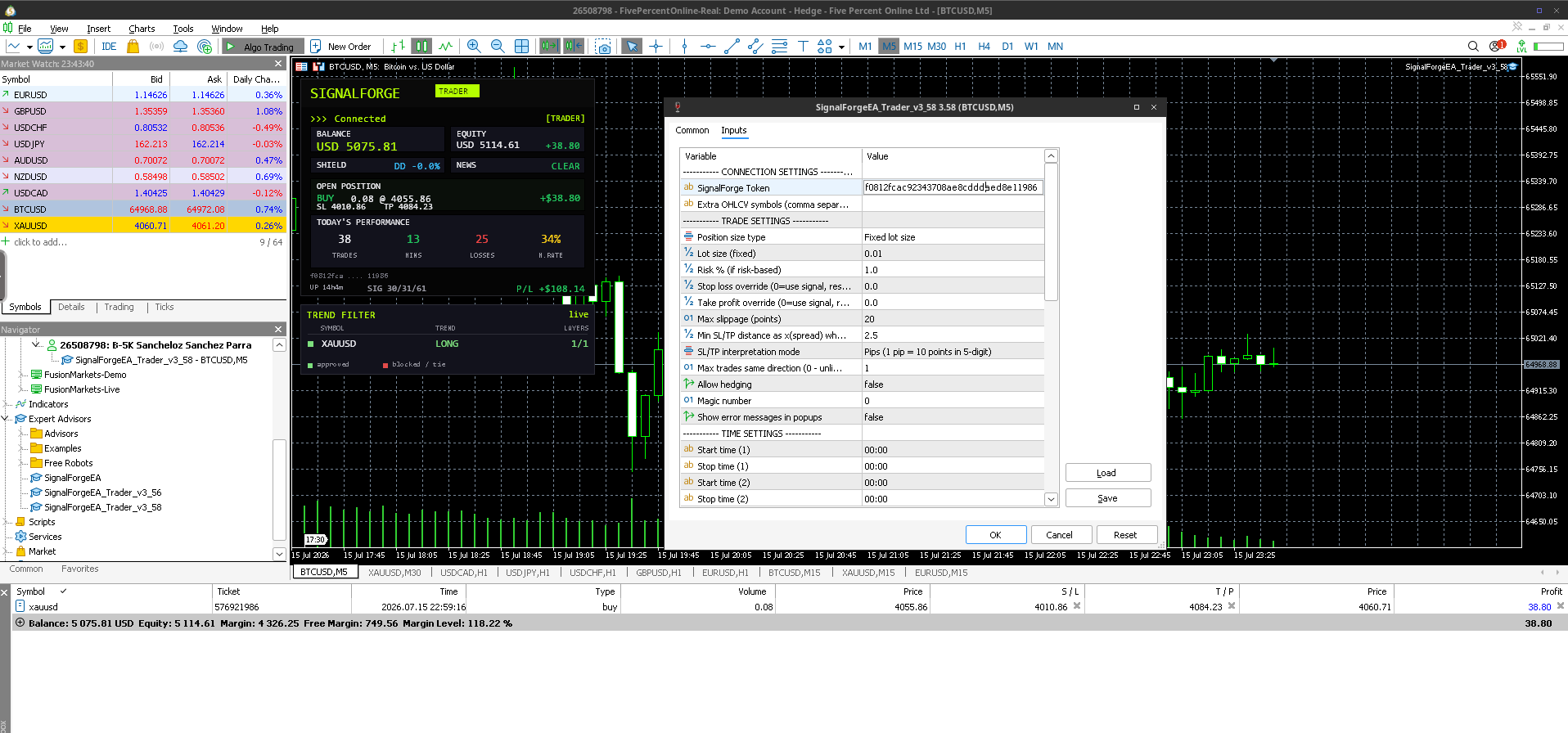
Task: Open the VPS cloud hosting icon
Action: pos(180,47)
